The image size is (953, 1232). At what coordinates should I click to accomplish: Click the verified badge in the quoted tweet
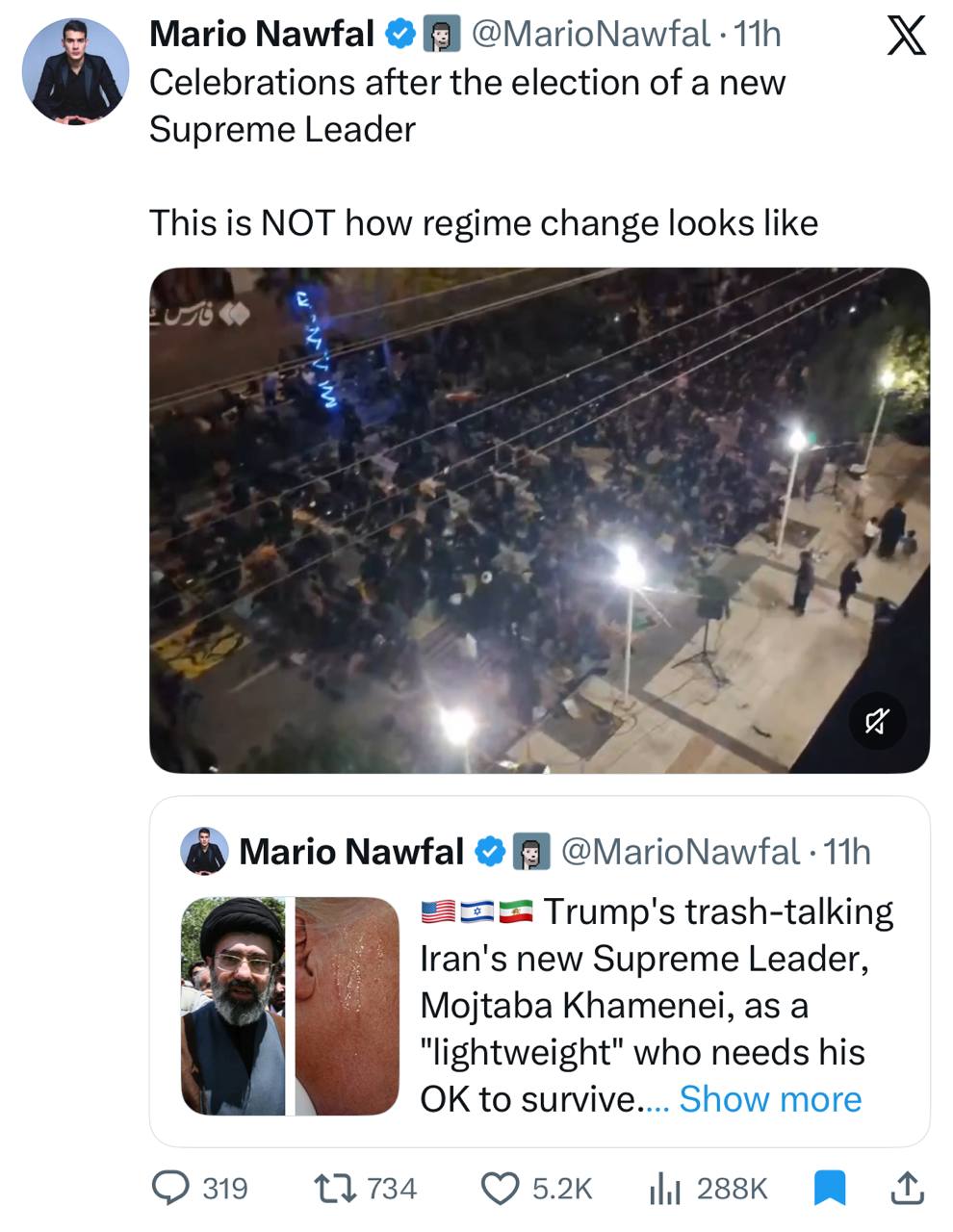coord(492,851)
